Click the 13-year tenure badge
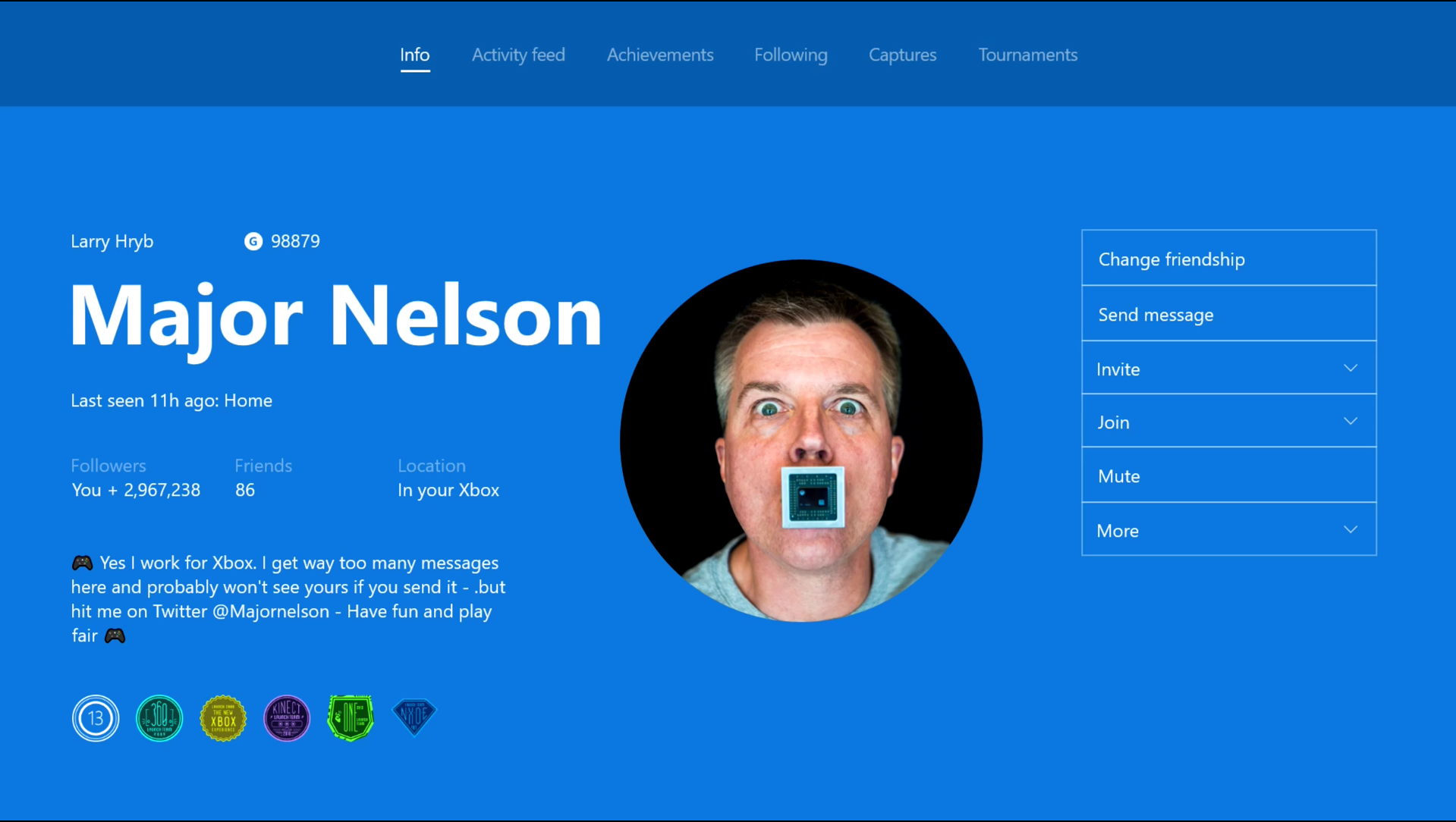 [96, 717]
